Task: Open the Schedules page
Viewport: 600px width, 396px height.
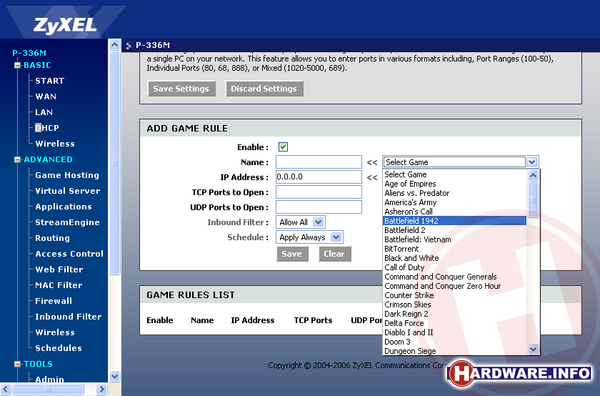Action: pos(58,348)
